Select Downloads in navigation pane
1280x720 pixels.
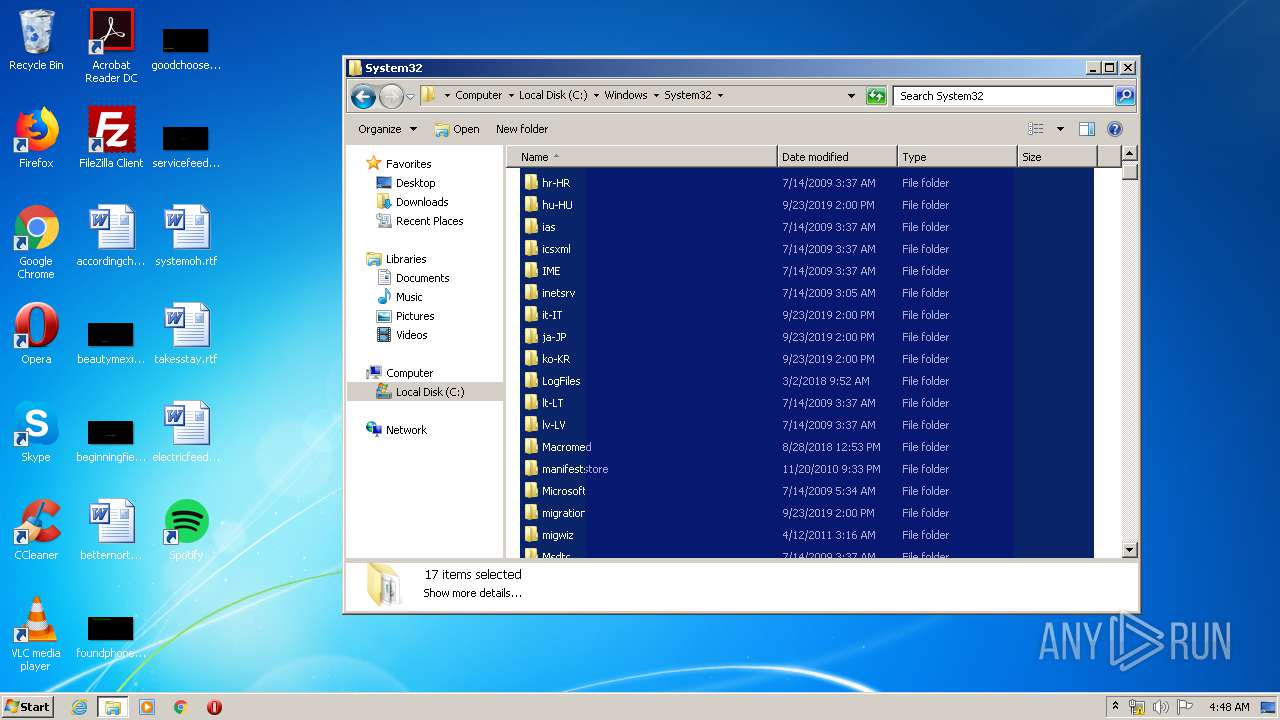coord(411,202)
